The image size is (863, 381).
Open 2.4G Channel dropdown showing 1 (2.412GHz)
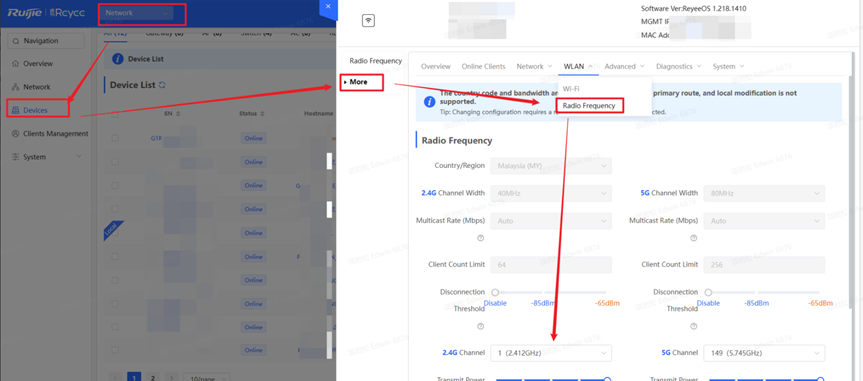pos(551,352)
